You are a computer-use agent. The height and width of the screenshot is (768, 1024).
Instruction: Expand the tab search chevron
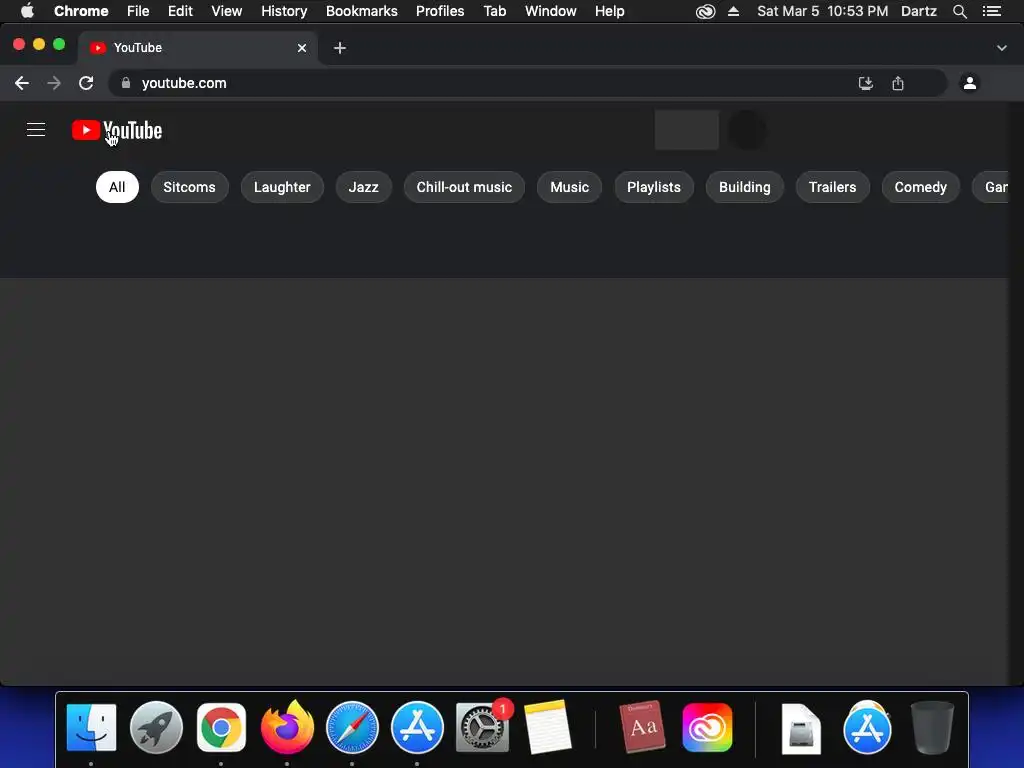click(x=1002, y=48)
